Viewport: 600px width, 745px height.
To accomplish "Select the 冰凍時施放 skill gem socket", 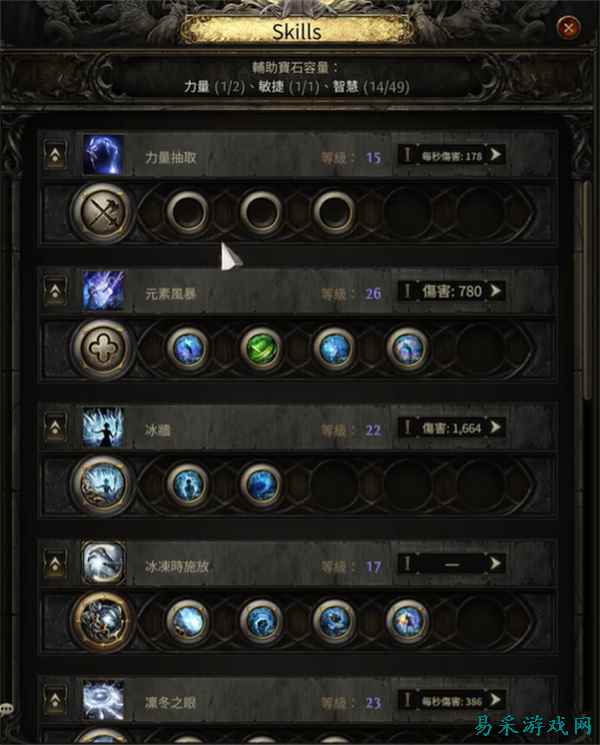I will tap(102, 621).
